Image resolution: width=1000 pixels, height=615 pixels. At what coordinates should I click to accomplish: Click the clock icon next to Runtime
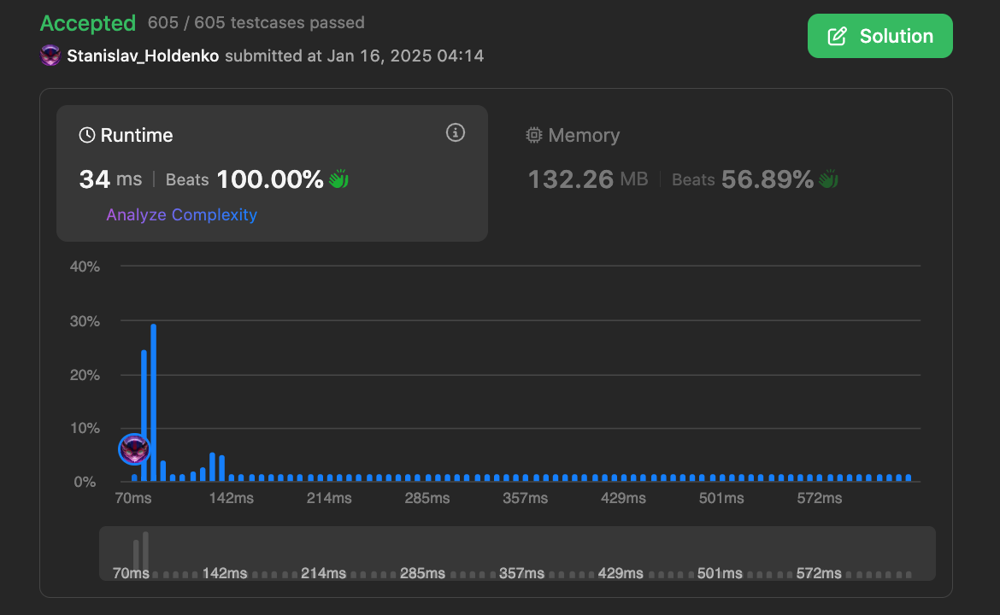pyautogui.click(x=87, y=135)
